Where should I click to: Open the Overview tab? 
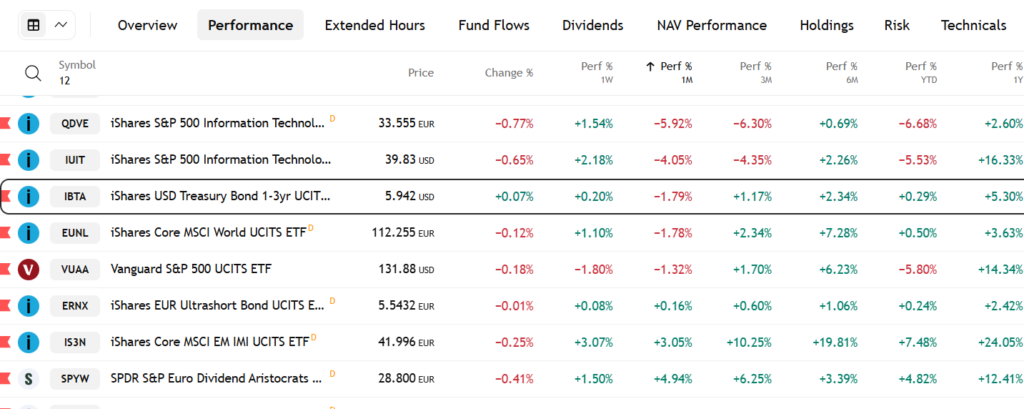click(147, 25)
